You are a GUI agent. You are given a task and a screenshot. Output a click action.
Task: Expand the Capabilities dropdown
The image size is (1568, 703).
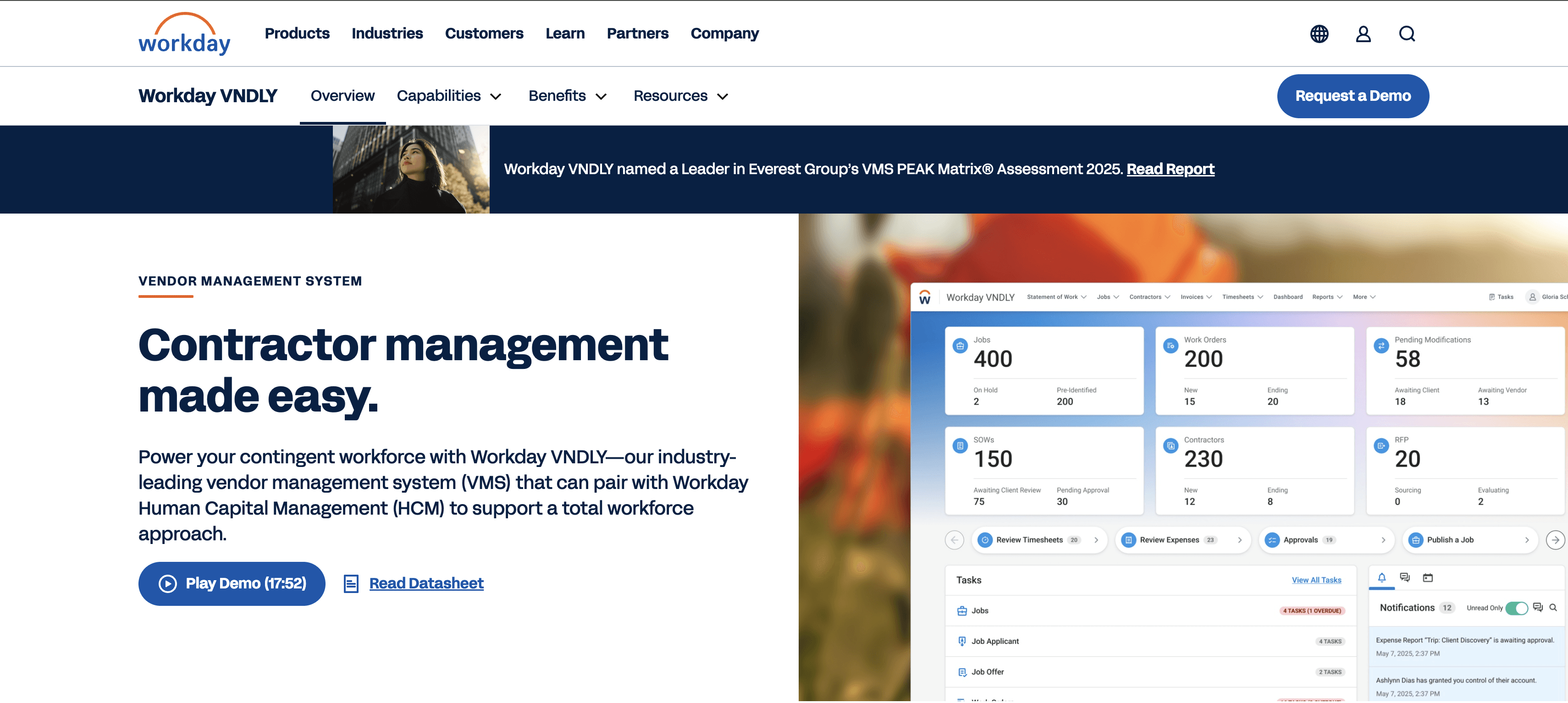tap(449, 96)
